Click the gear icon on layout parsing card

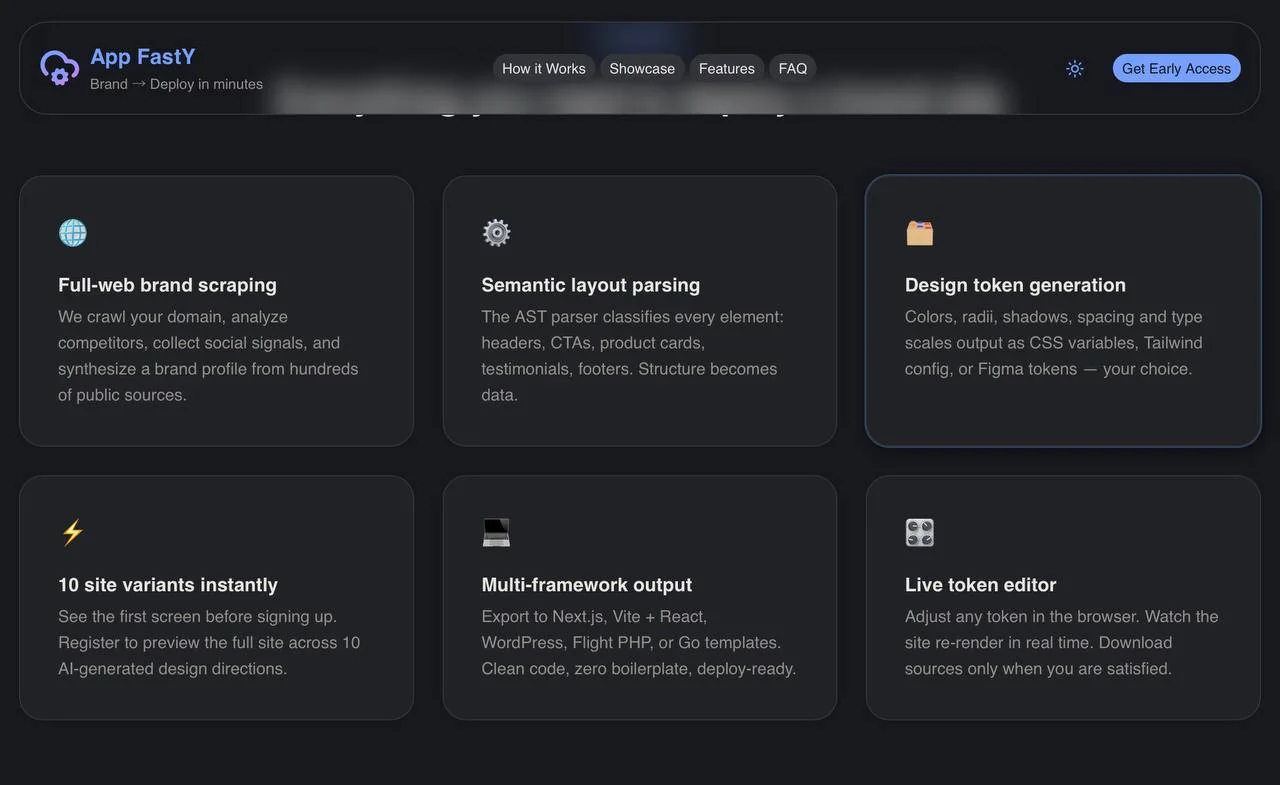pyautogui.click(x=496, y=233)
